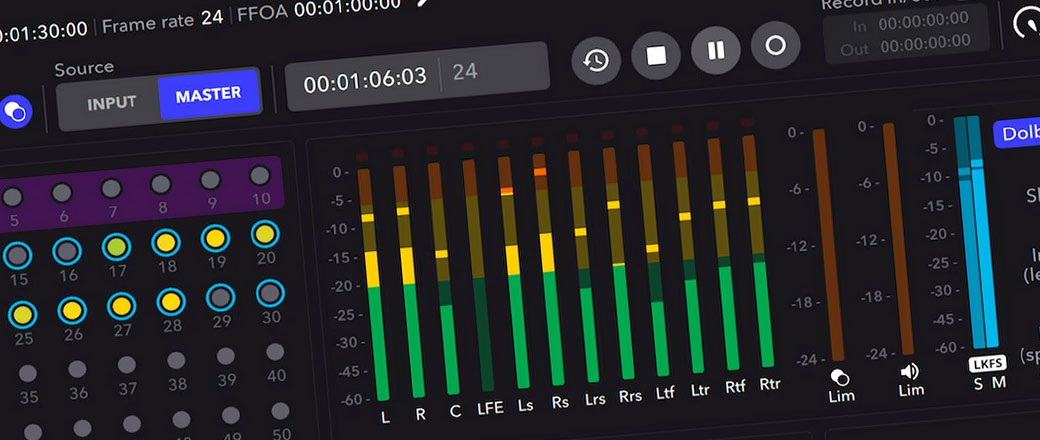
Task: Click the rewind history transport button
Action: [x=596, y=60]
